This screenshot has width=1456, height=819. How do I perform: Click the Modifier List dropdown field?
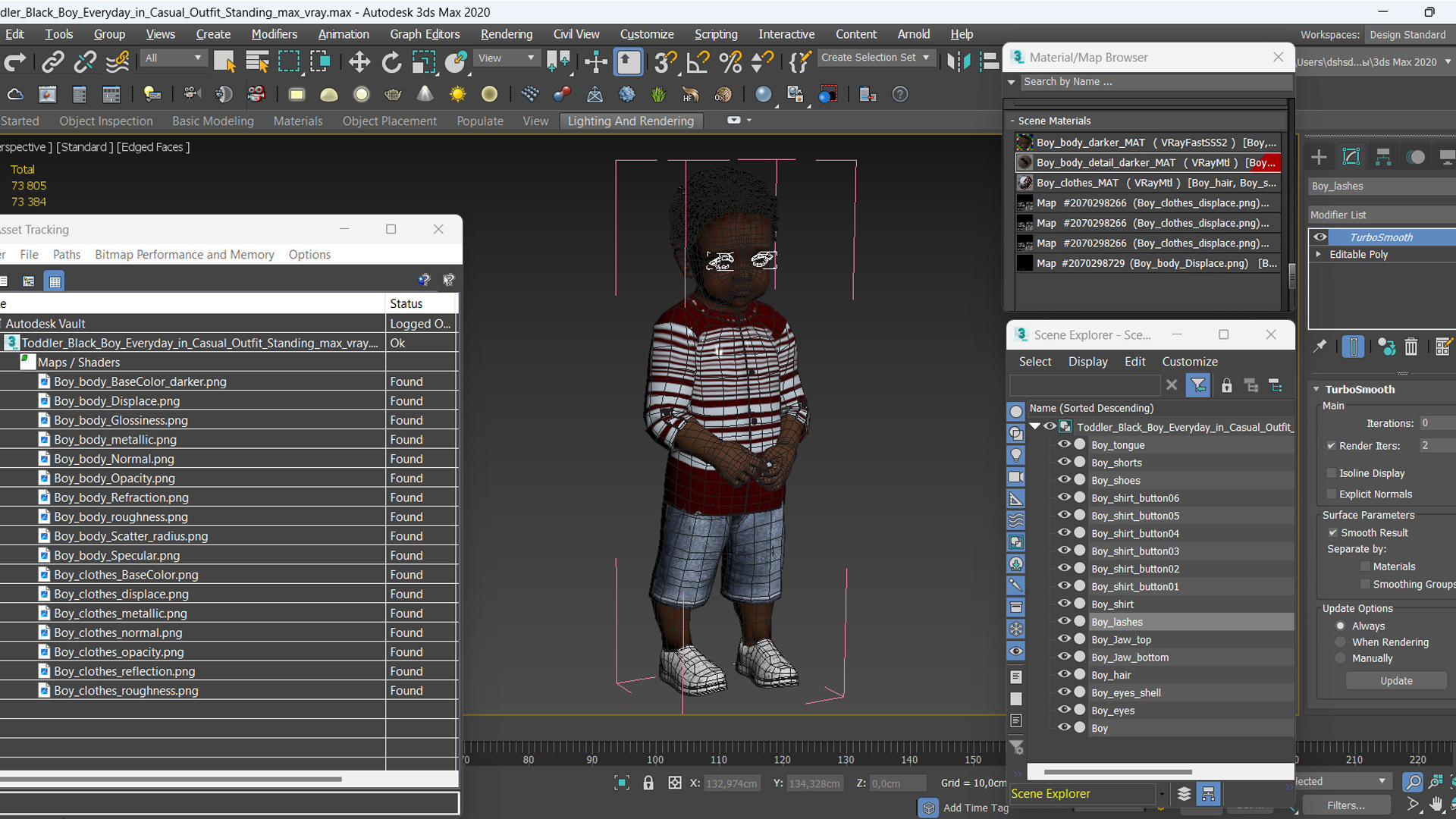pyautogui.click(x=1382, y=215)
